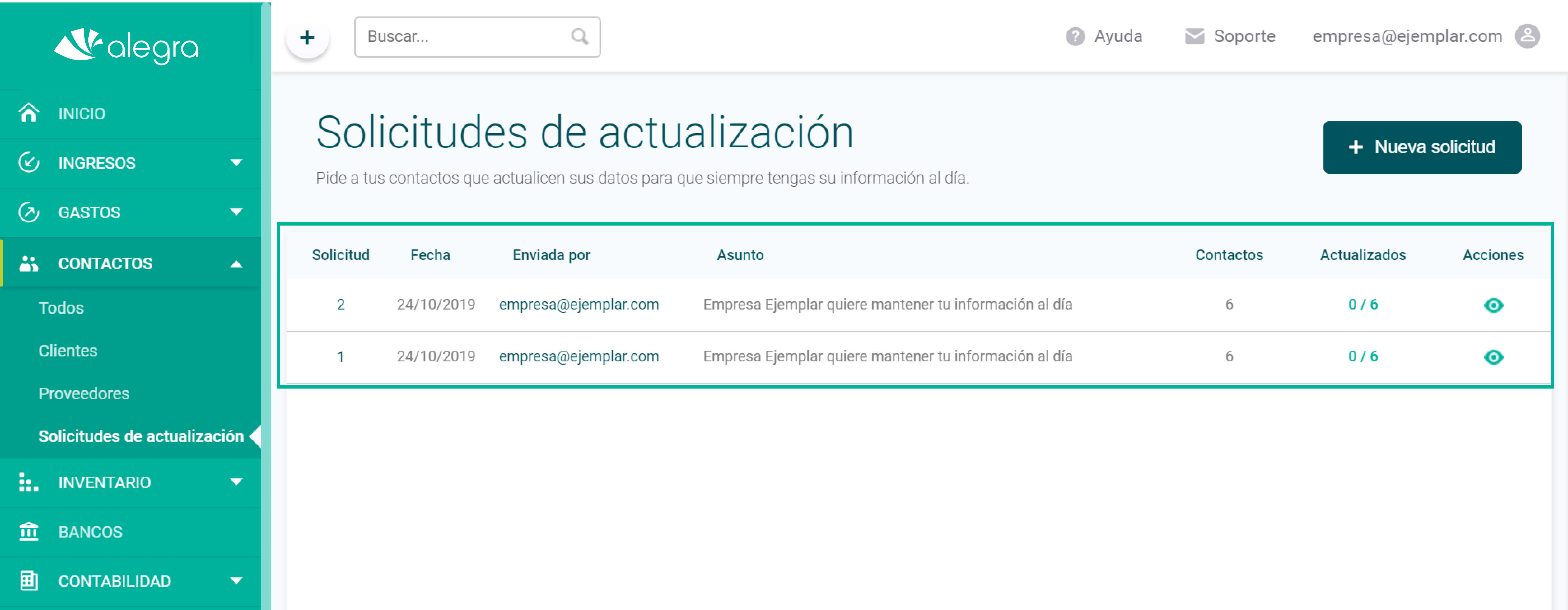
Task: Click the plus quick-create button
Action: [x=307, y=37]
